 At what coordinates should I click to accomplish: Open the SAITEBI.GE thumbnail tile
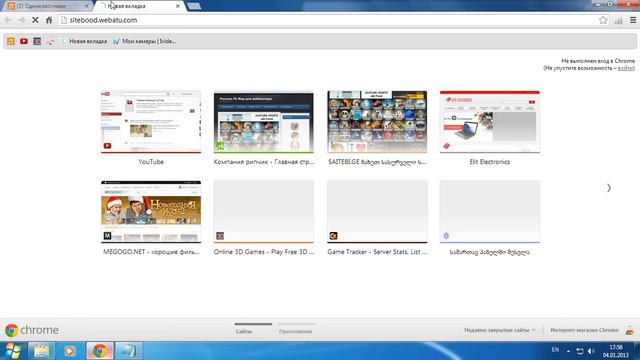coord(377,122)
